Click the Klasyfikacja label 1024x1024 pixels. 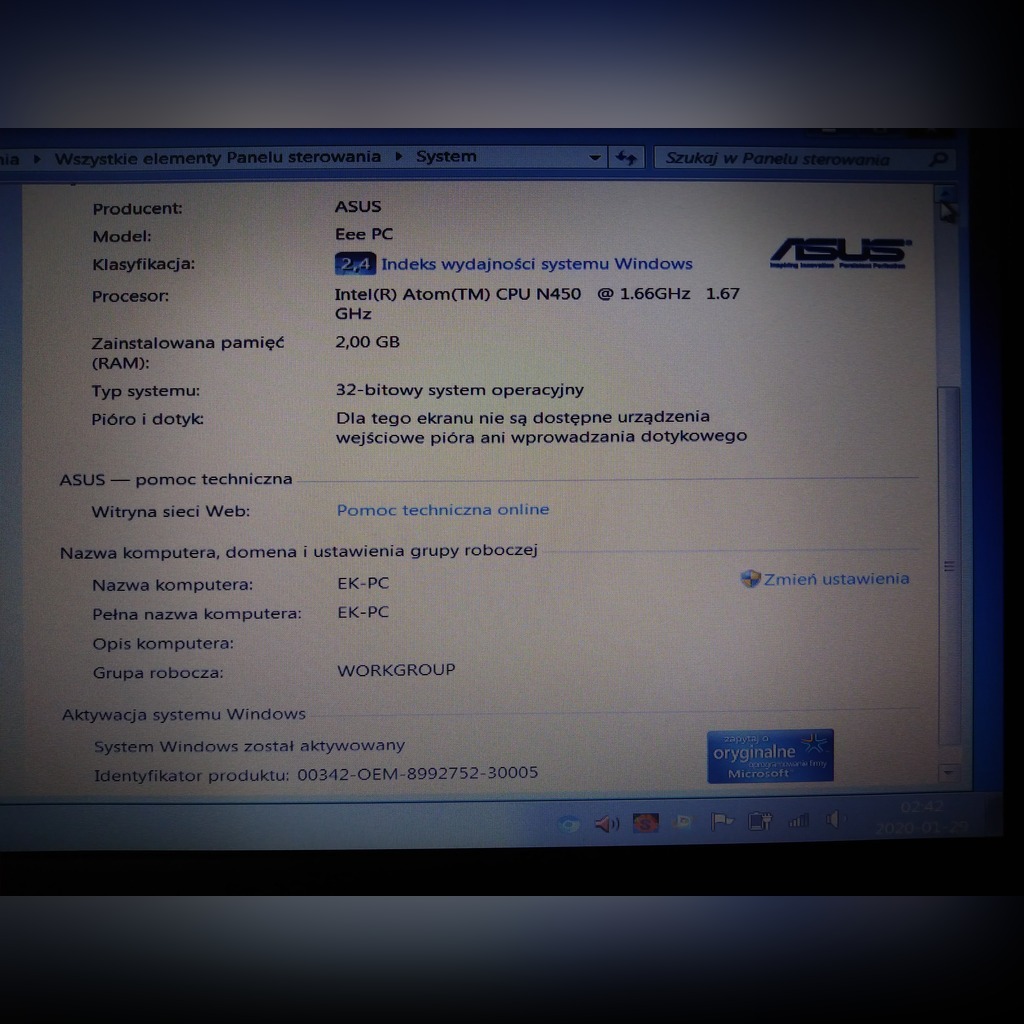pos(143,264)
